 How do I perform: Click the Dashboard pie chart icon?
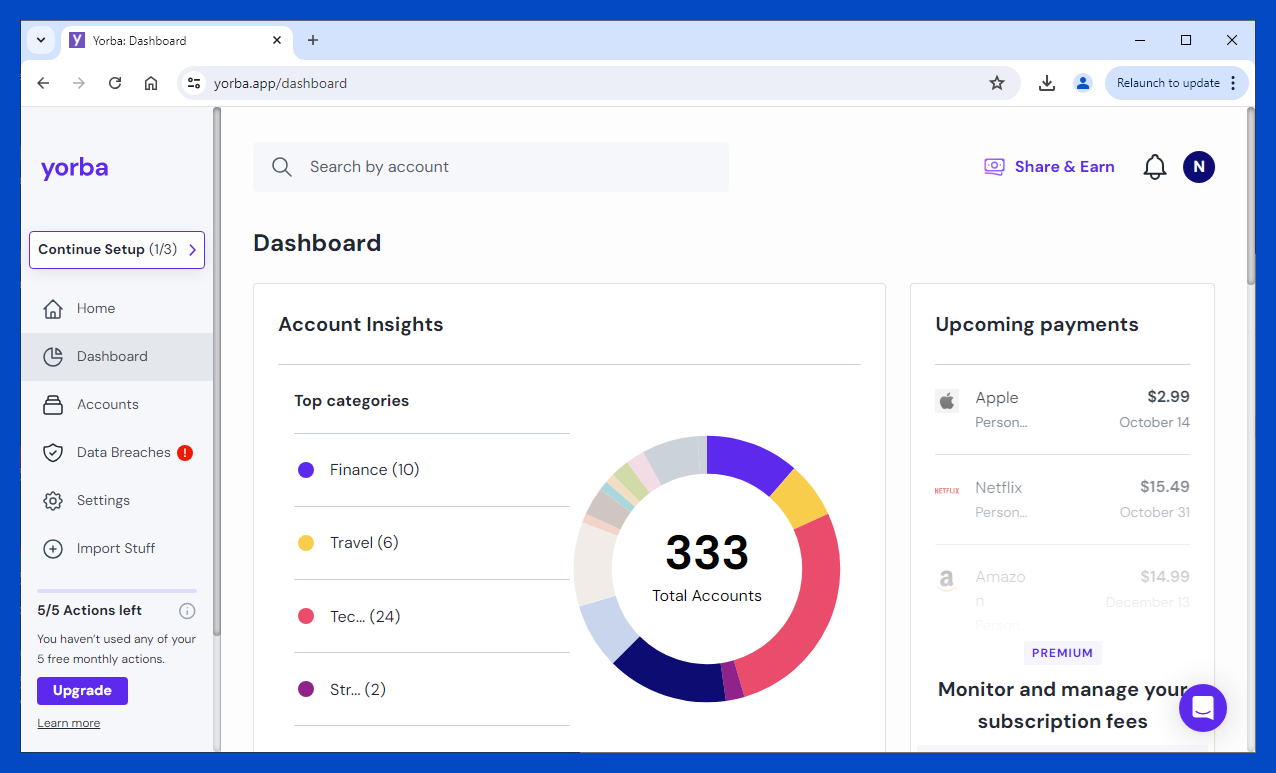coord(53,357)
